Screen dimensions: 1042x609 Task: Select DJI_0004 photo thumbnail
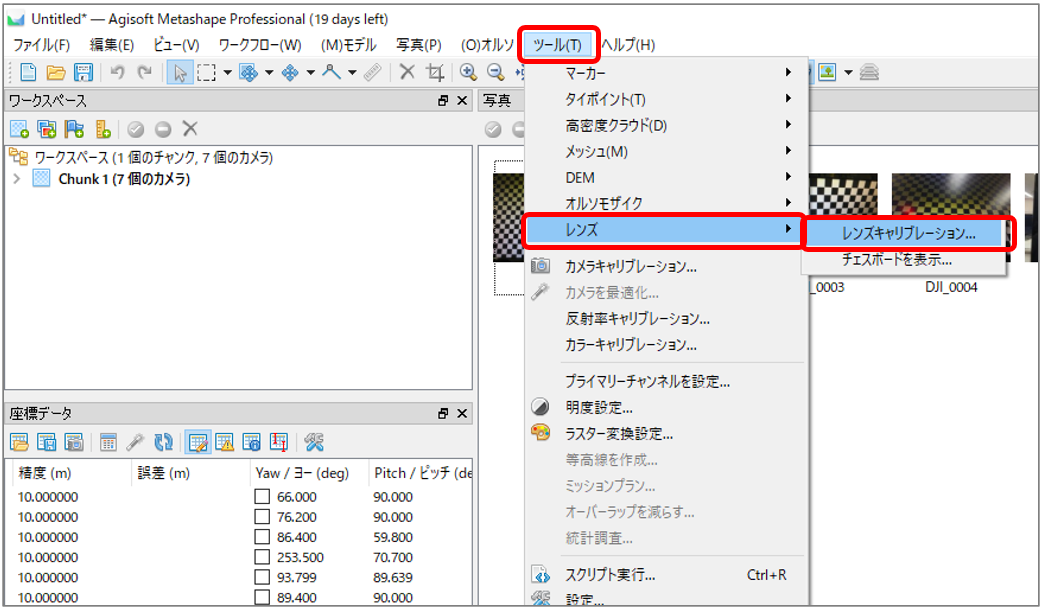(951, 217)
